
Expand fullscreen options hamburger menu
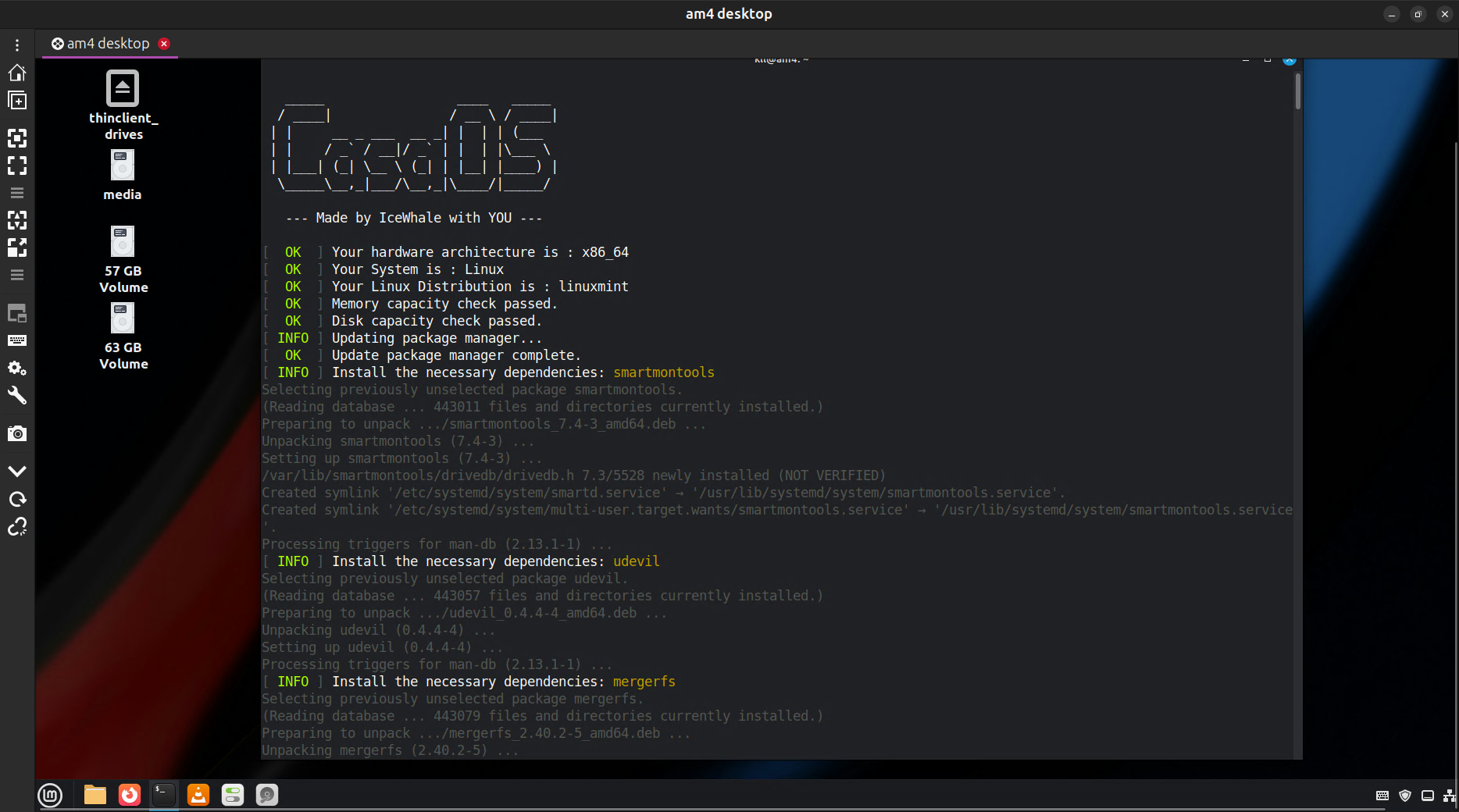point(17,193)
